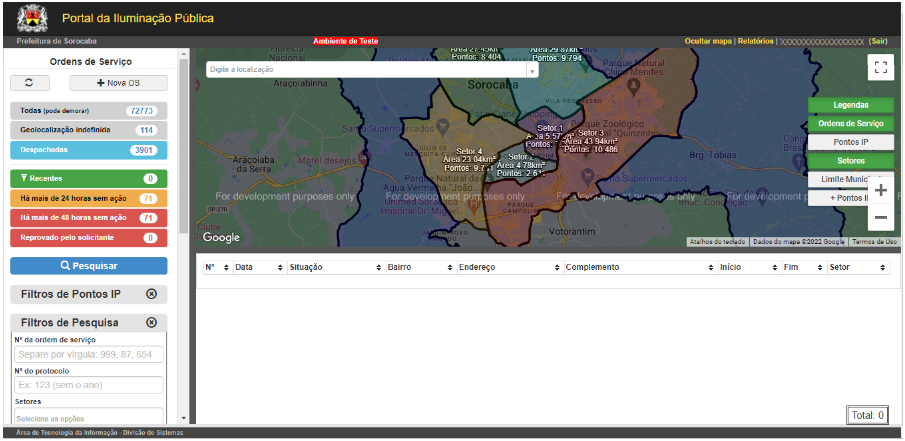The width and height of the screenshot is (905, 441).
Task: Open the location search dropdown arrow
Action: coord(532,70)
